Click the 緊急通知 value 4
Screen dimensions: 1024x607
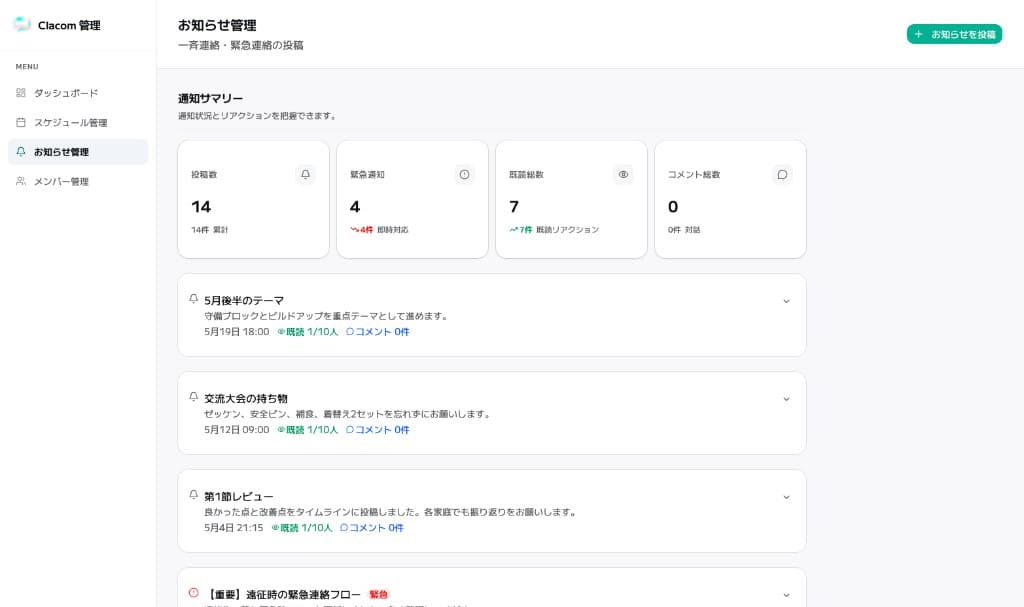tap(355, 206)
